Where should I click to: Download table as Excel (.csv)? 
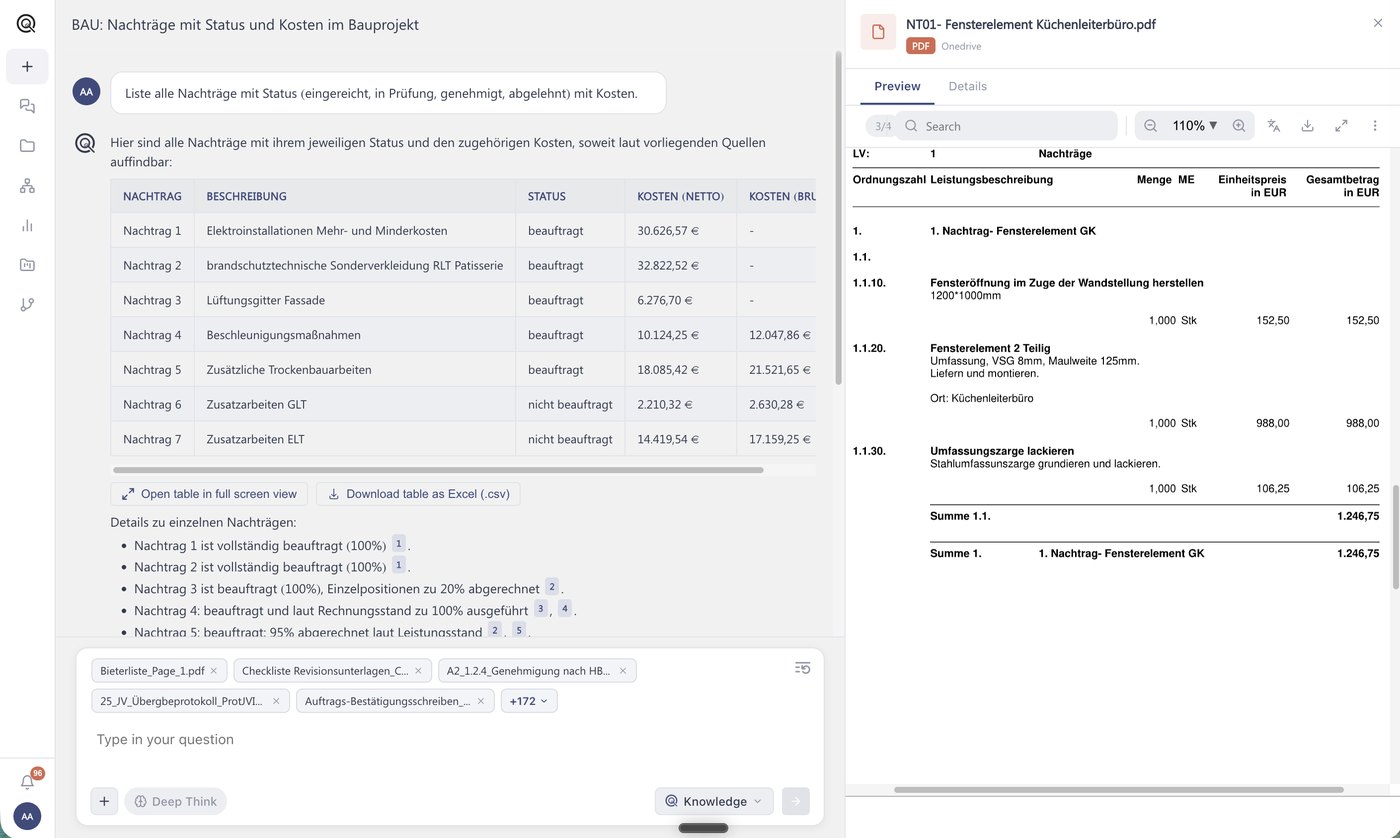click(x=418, y=494)
